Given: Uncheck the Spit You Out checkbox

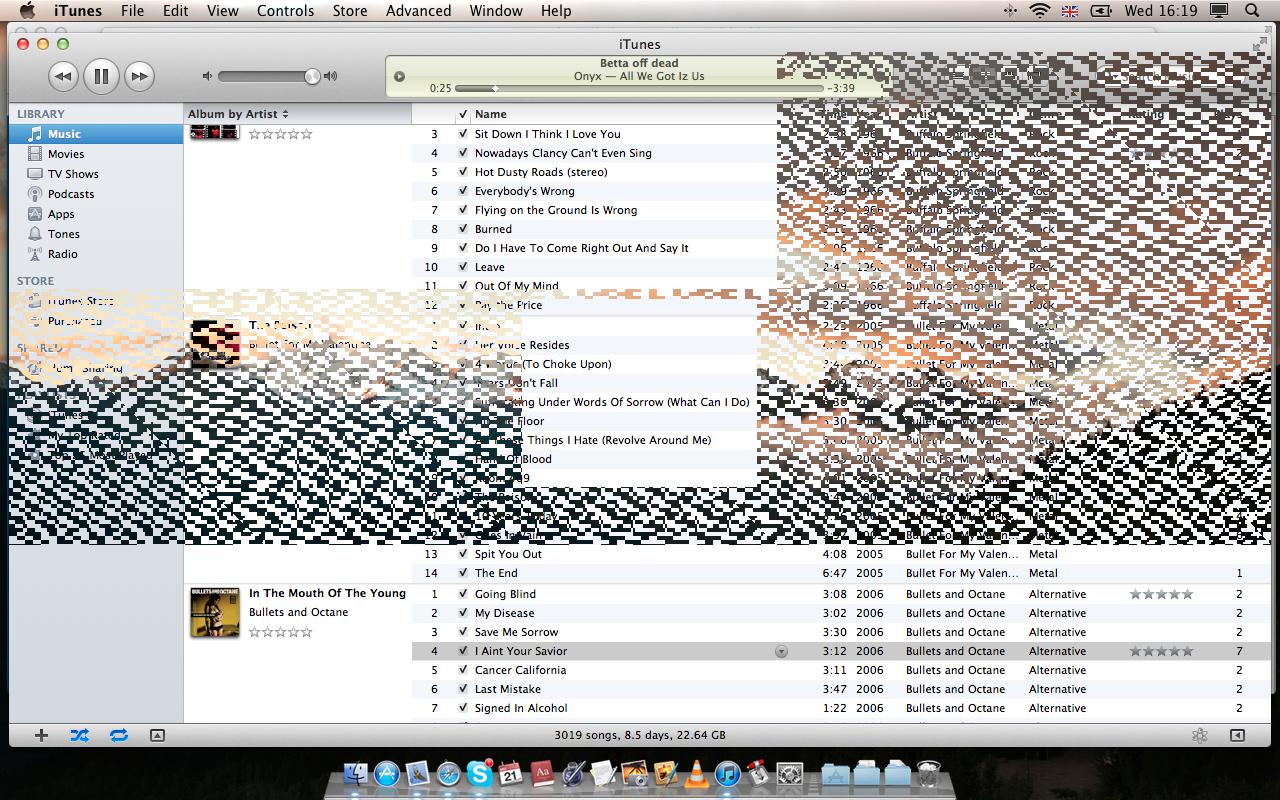Looking at the screenshot, I should click(x=463, y=554).
